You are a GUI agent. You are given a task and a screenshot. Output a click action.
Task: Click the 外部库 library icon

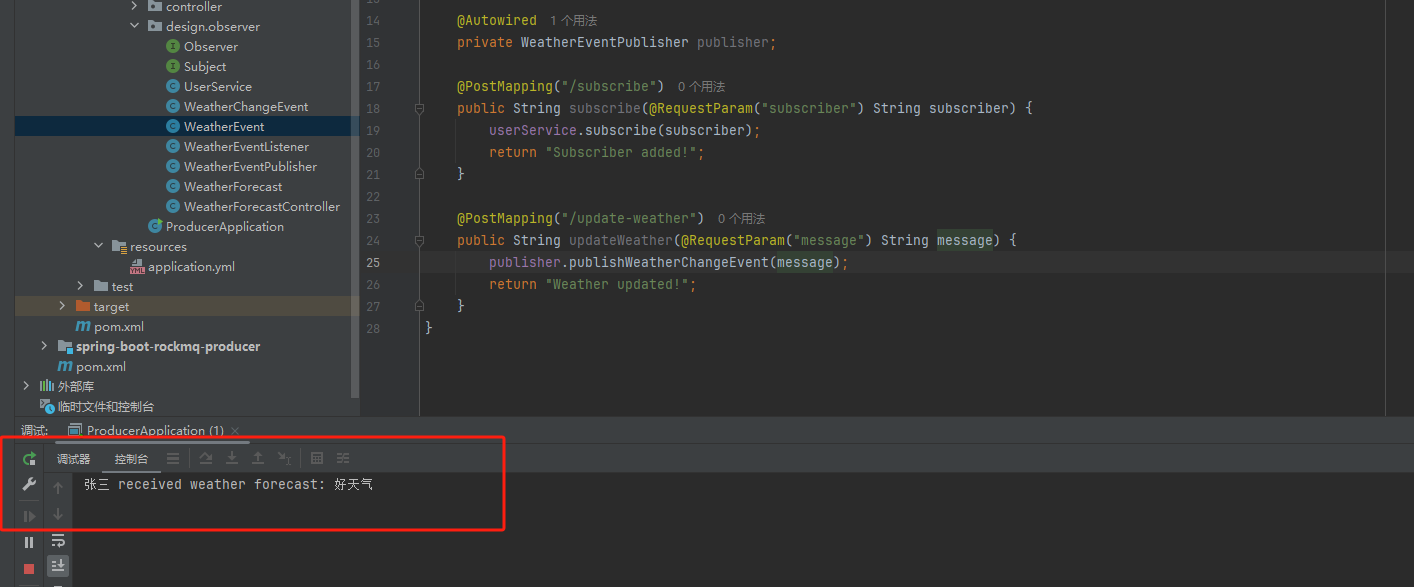tap(46, 386)
